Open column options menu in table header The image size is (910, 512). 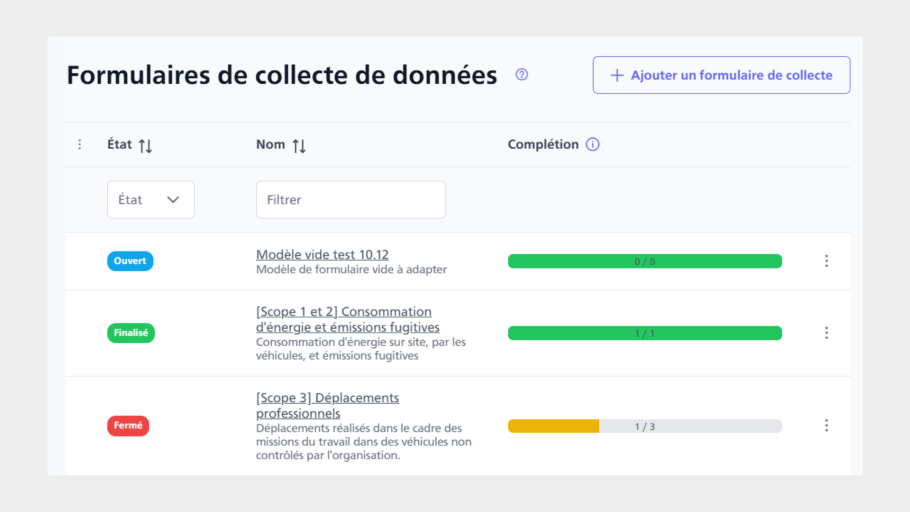coord(80,145)
